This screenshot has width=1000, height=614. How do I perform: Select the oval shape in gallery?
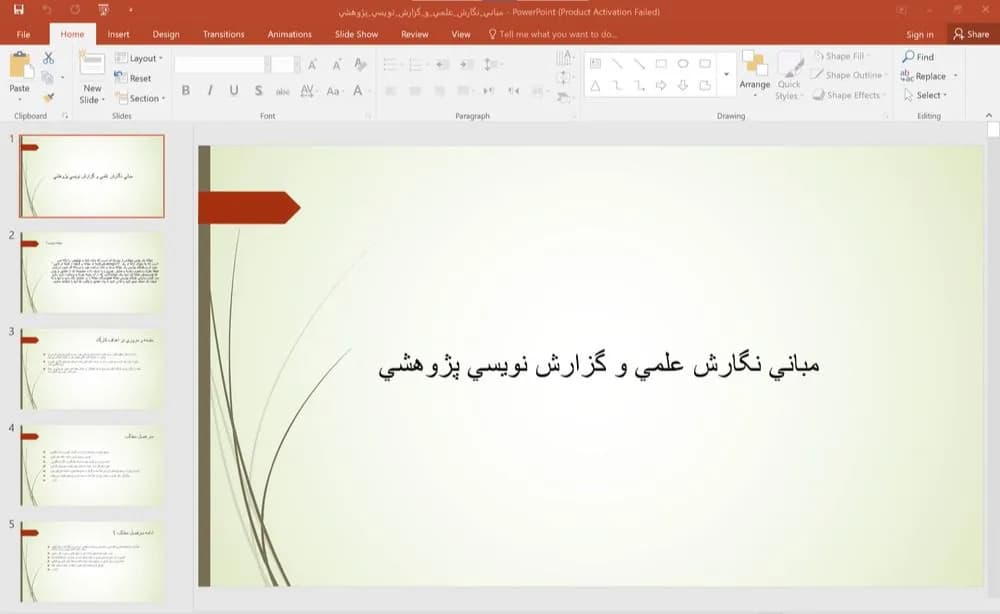click(683, 63)
